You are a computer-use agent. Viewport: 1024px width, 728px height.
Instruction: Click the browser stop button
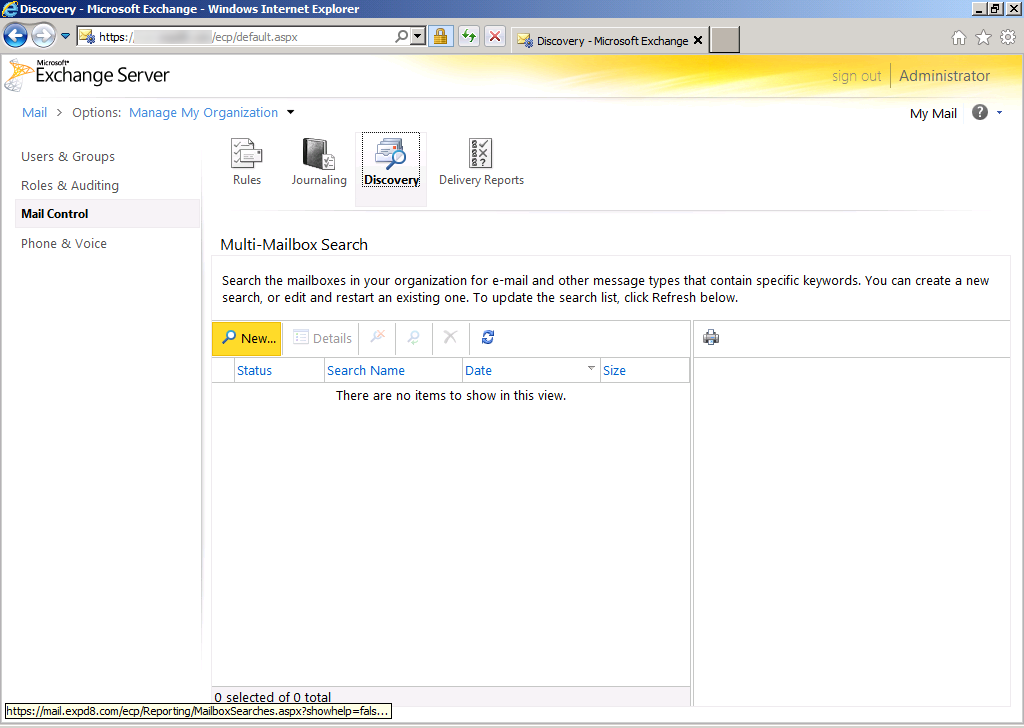pos(495,37)
